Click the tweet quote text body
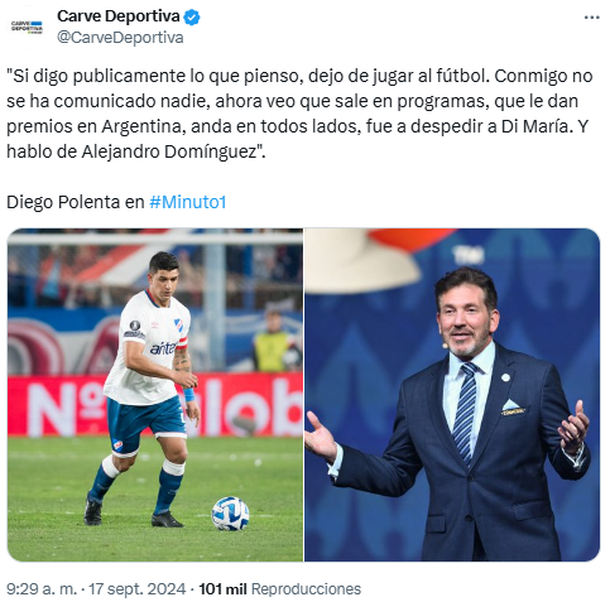 (300, 114)
